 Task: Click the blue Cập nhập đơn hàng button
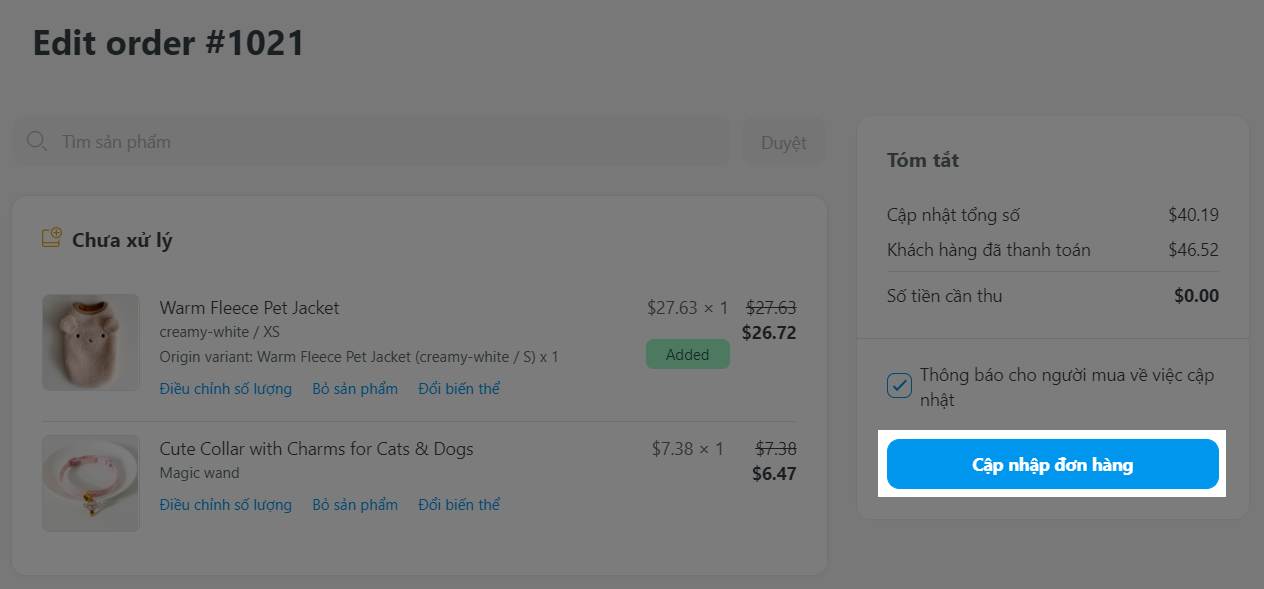coord(1052,464)
